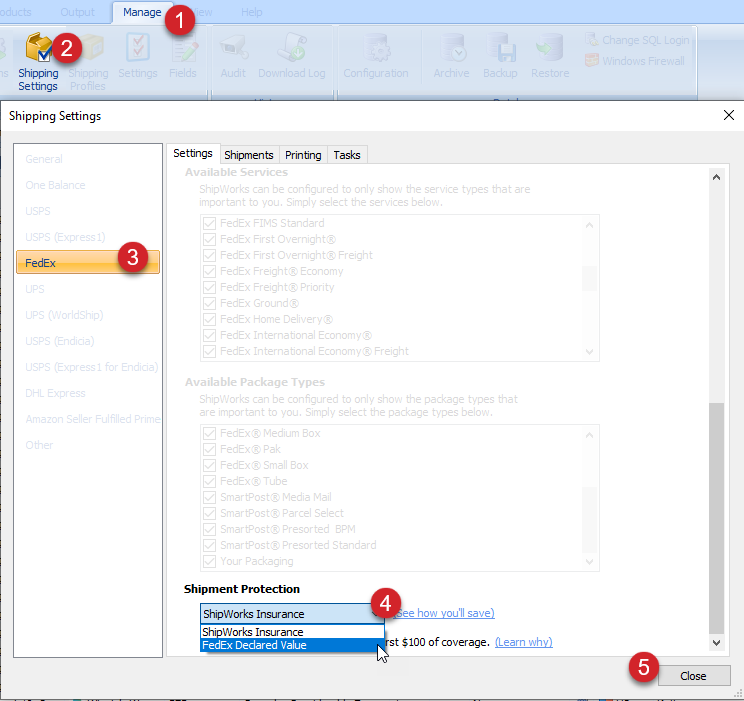This screenshot has width=744, height=701.
Task: Toggle FedEx Ground® checkbox
Action: (x=209, y=303)
